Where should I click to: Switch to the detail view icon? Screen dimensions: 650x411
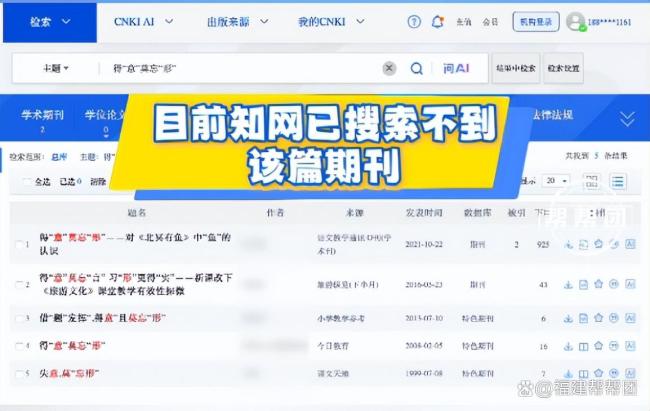pos(592,181)
